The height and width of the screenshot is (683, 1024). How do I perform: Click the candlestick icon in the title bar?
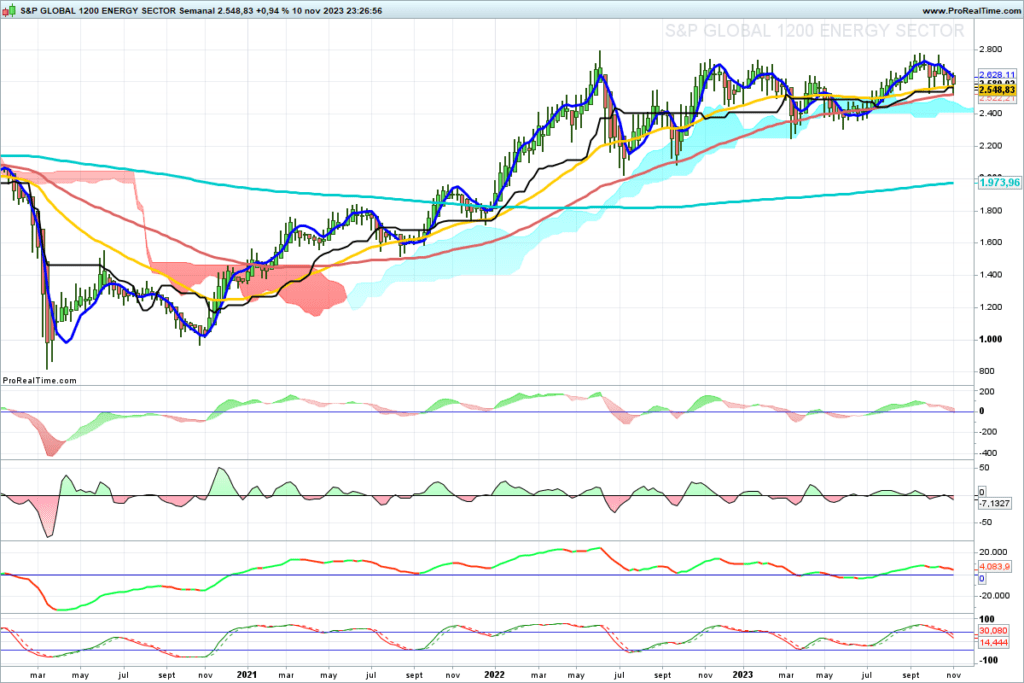point(8,8)
